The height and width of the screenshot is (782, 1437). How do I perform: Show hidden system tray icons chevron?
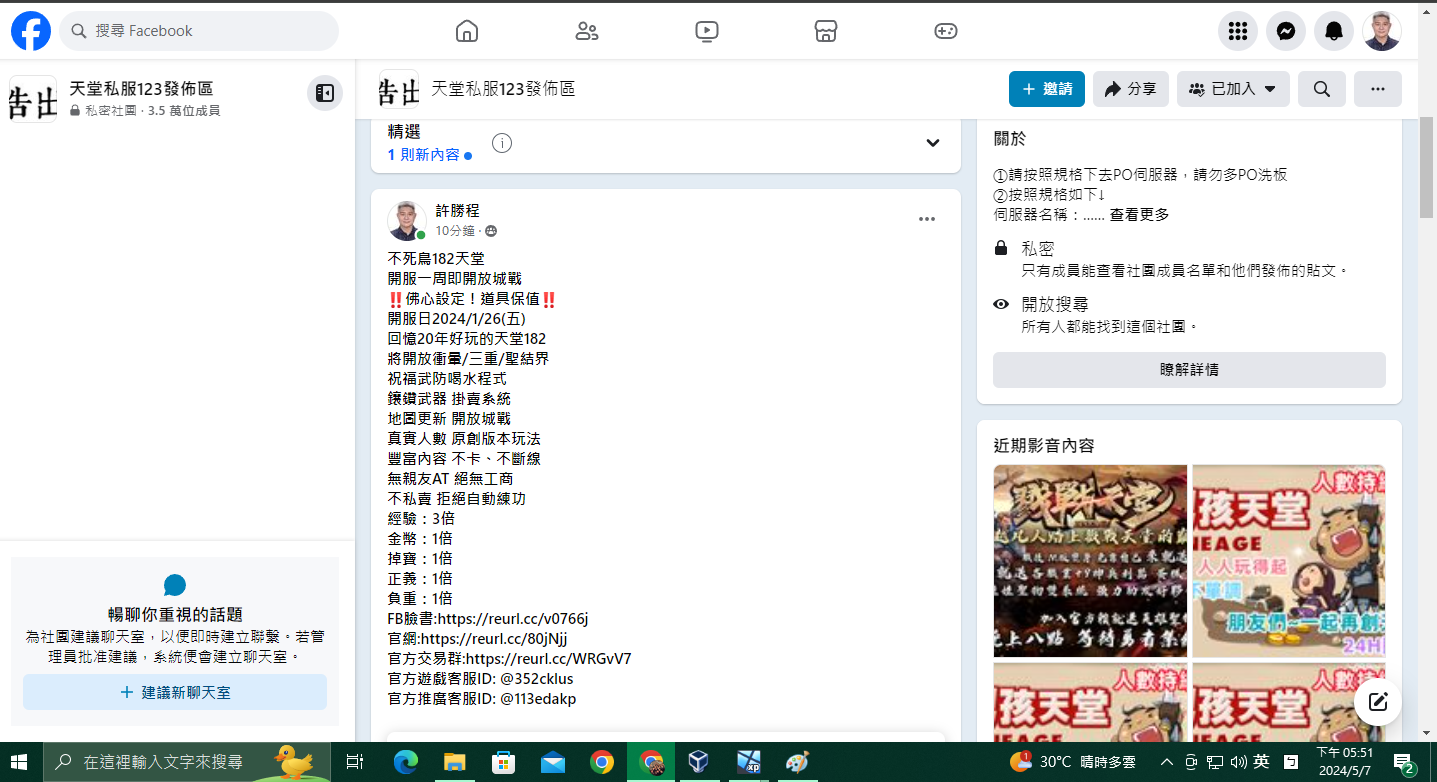pos(1167,761)
